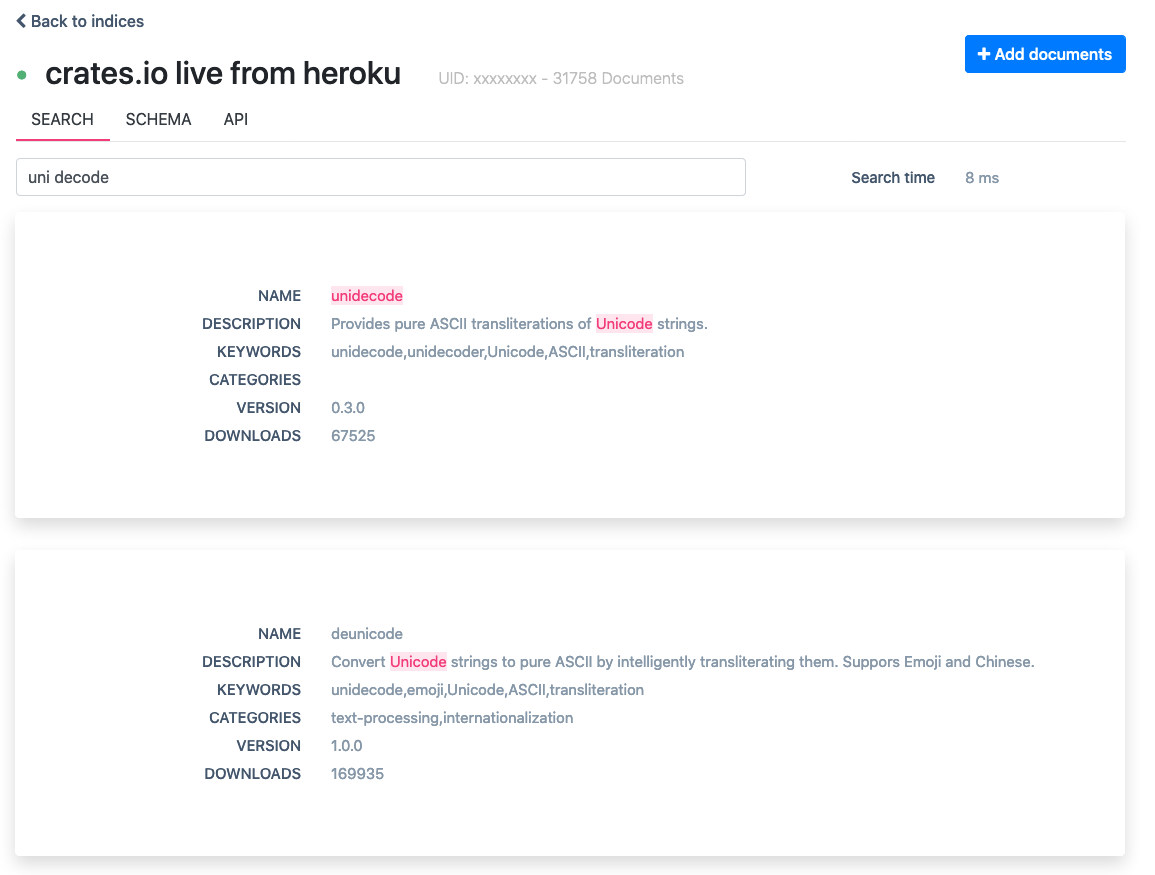1155x875 pixels.
Task: Select the UID and 31758 Documents text
Action: (561, 78)
